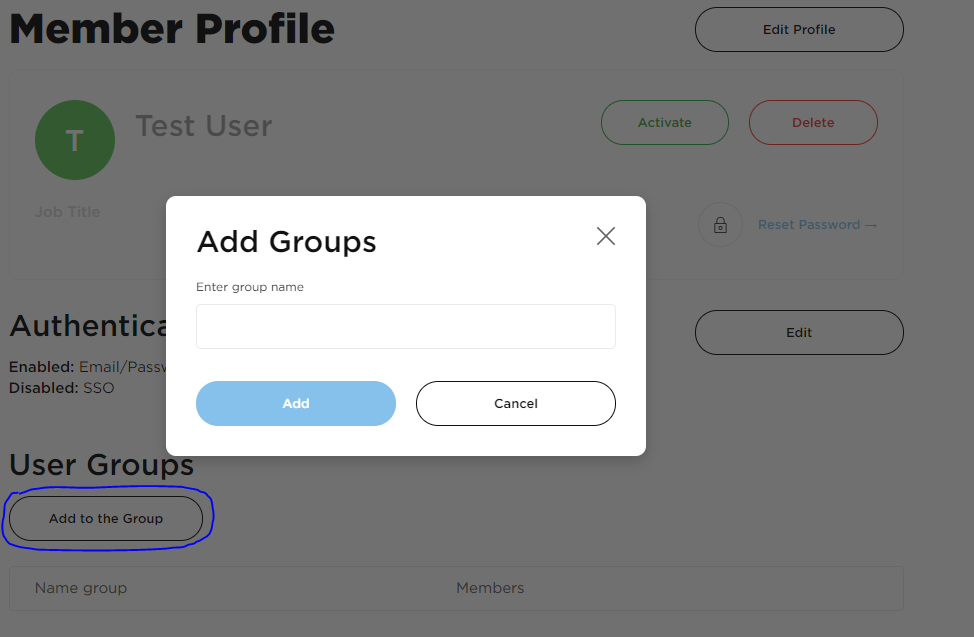Click the Name group column header
Viewport: 974px width, 637px height.
click(81, 588)
